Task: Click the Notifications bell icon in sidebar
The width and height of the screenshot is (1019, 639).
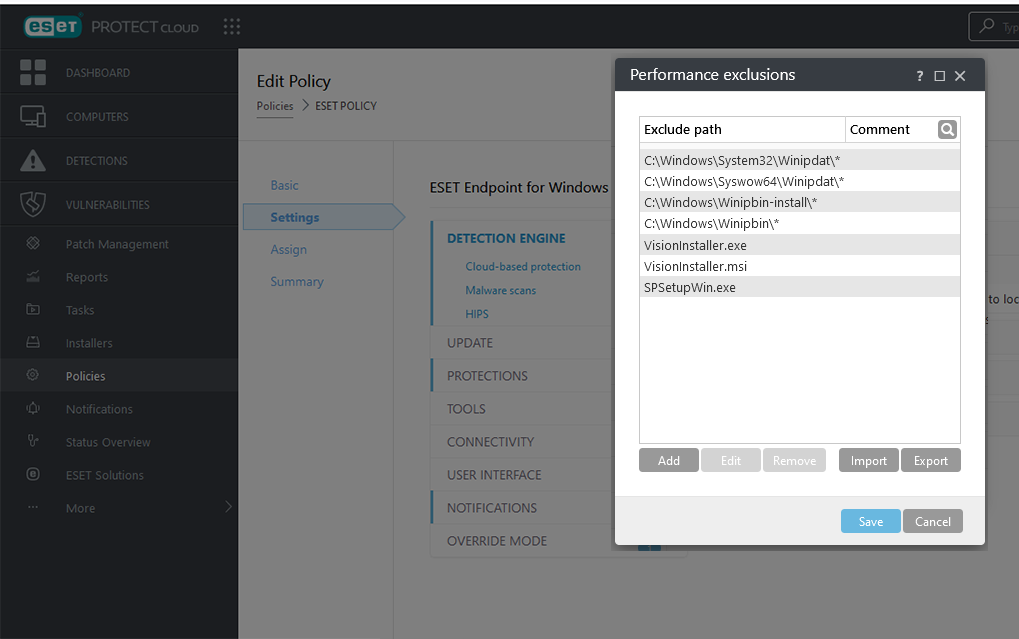Action: pyautogui.click(x=32, y=408)
